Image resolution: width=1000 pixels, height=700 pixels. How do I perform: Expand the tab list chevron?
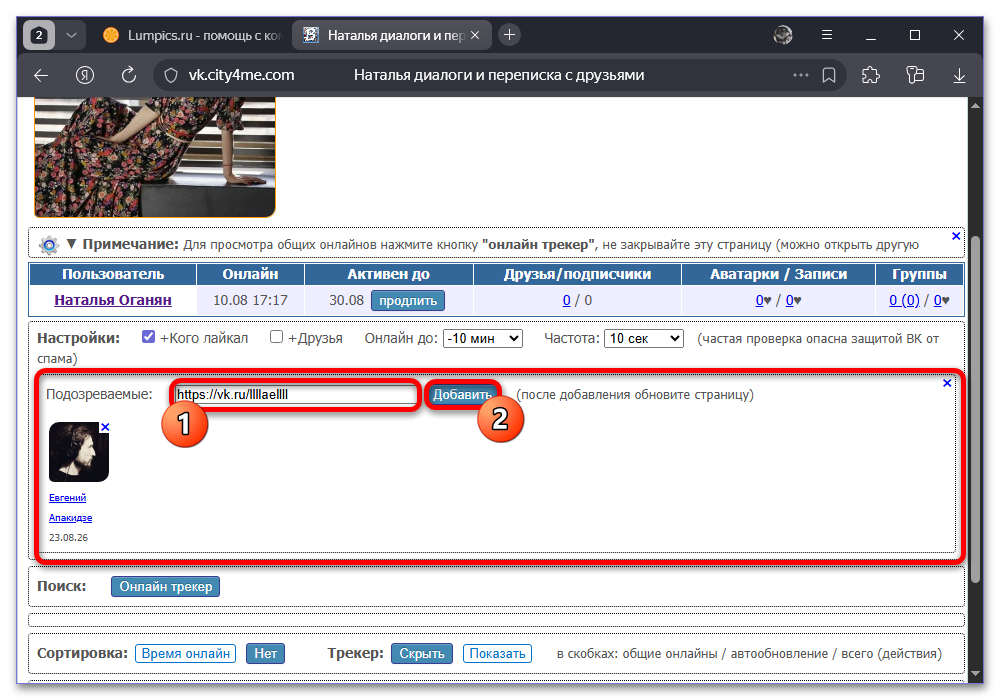click(x=71, y=35)
